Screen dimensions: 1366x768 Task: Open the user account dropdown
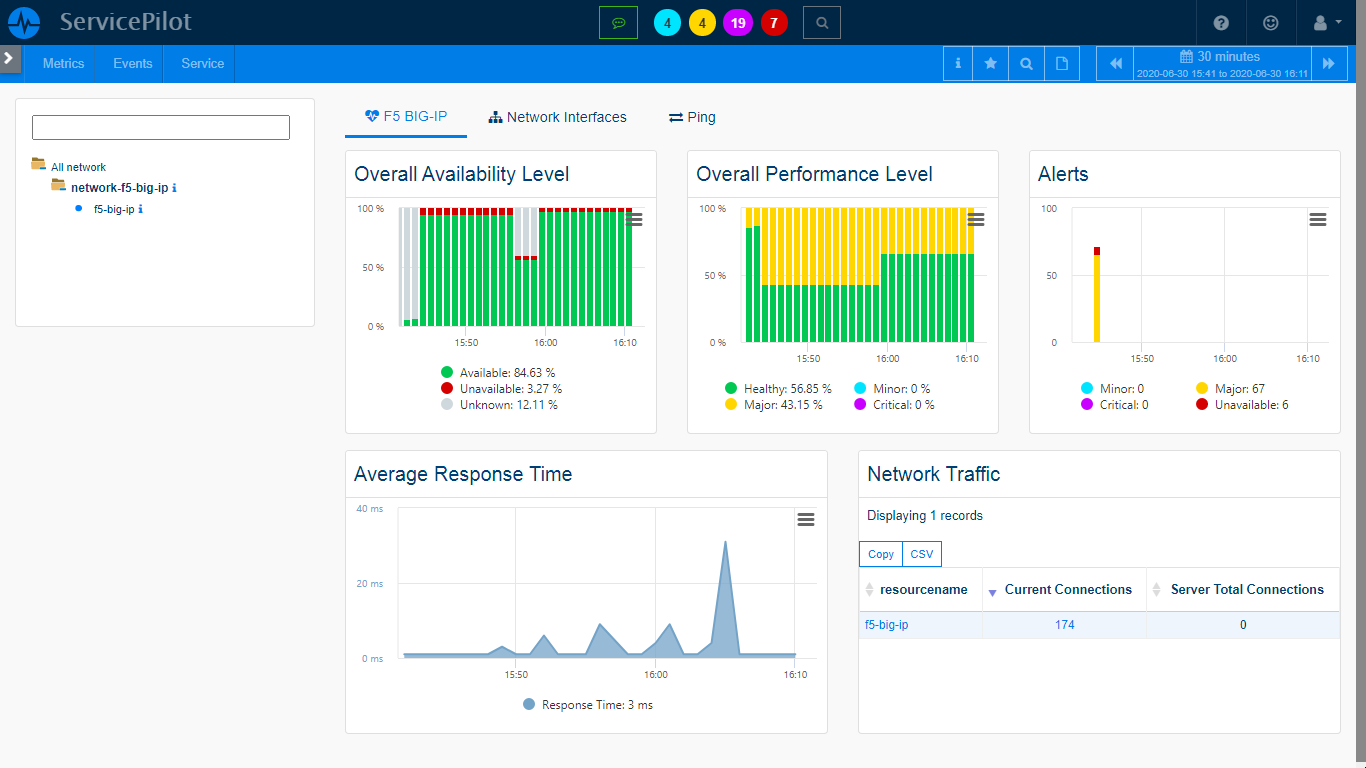click(x=1325, y=22)
